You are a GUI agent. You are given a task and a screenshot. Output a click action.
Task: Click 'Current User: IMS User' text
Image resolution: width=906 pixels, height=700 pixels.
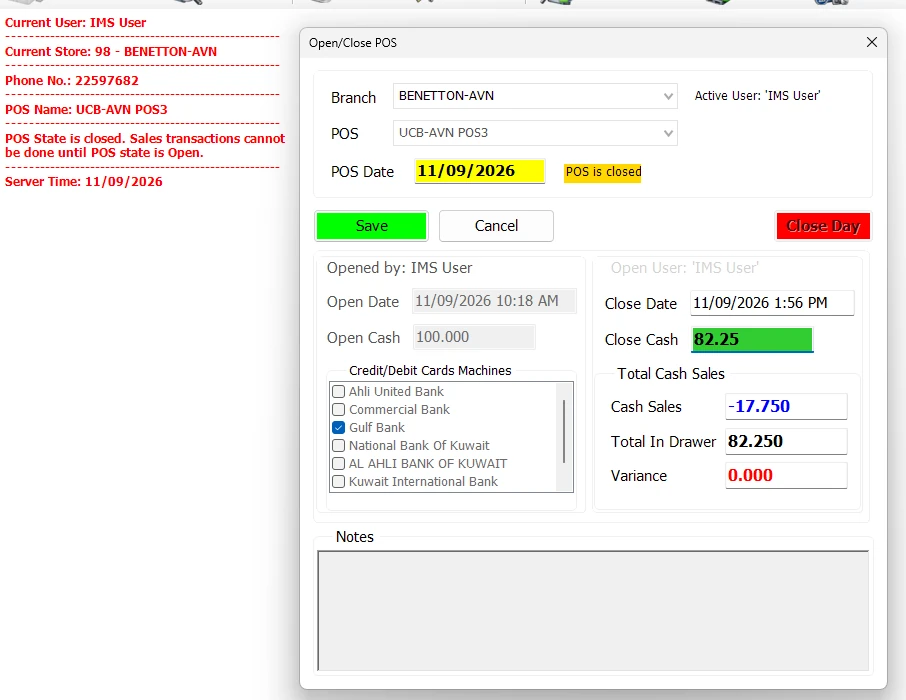pyautogui.click(x=76, y=23)
